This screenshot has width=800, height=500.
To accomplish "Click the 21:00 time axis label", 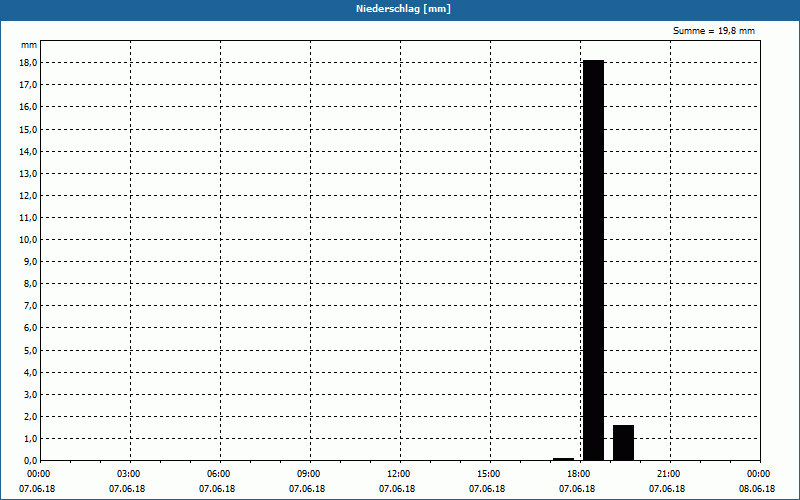I will 669,474.
